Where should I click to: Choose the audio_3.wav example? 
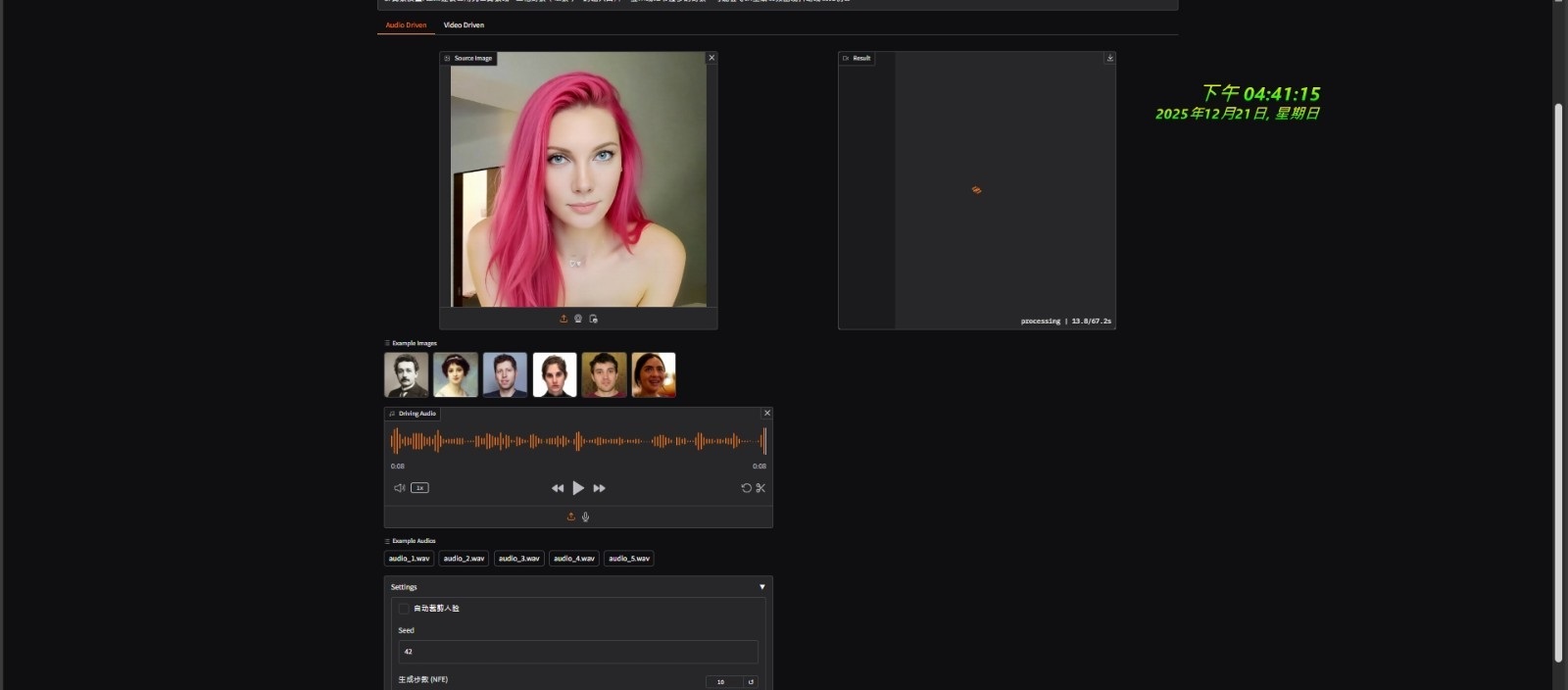(518, 559)
